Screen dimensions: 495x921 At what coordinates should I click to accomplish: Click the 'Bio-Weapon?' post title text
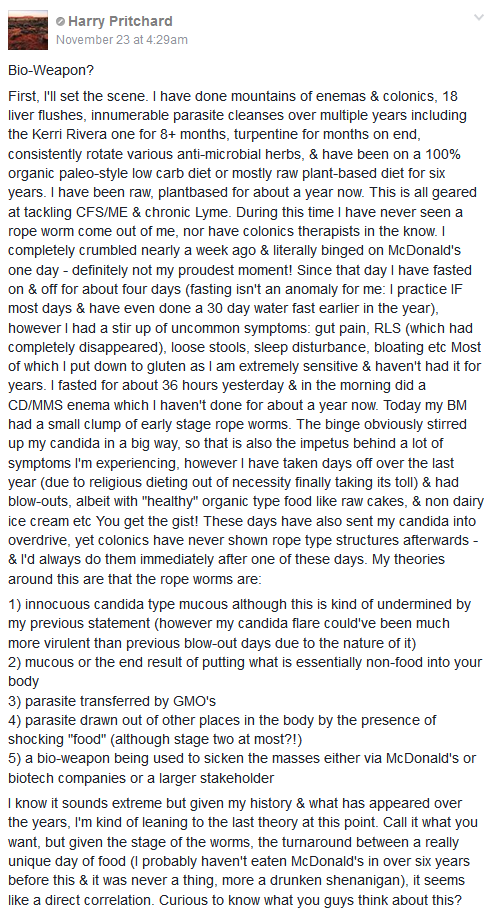pos(51,70)
